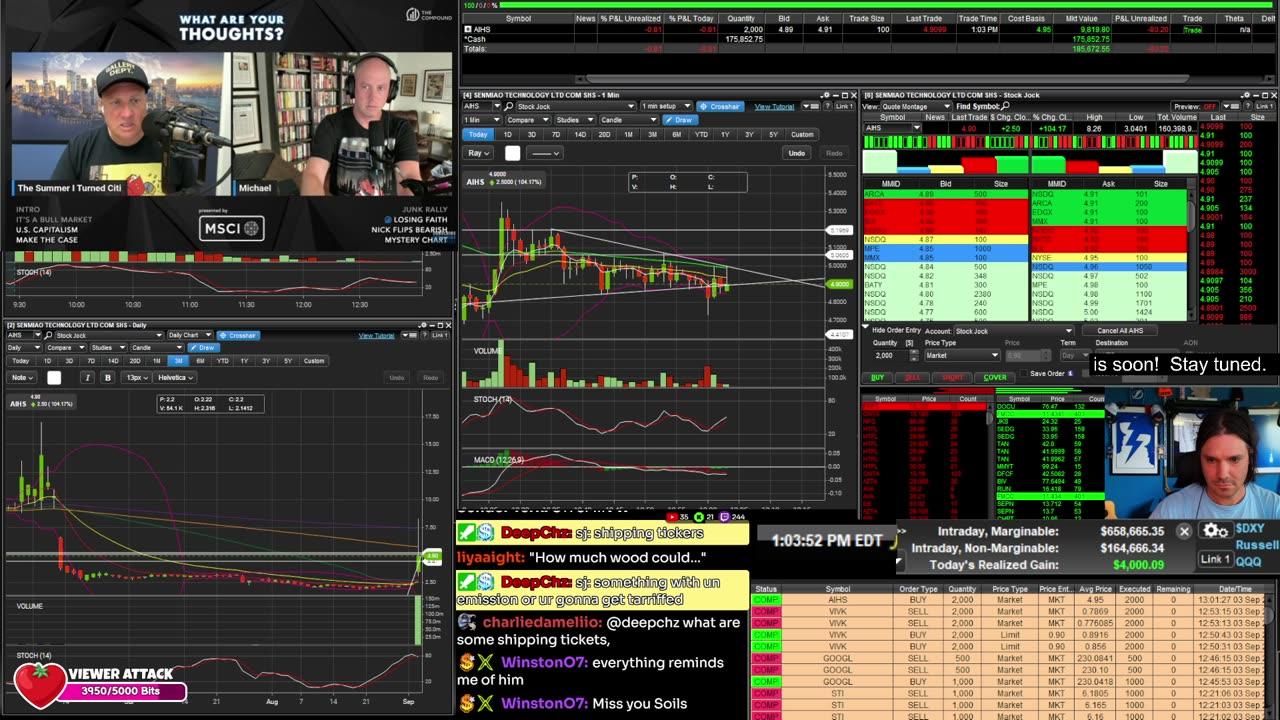The image size is (1280, 720).
Task: Select the Today range tab in 1 Min chart
Action: pos(479,134)
